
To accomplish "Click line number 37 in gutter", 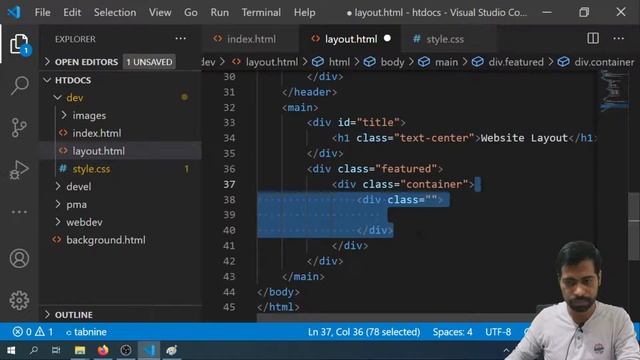I will point(229,184).
